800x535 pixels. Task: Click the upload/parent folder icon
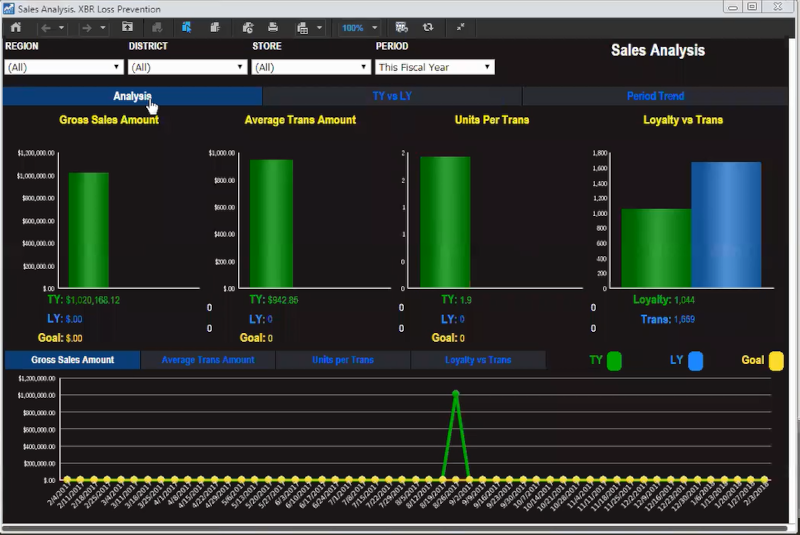pos(127,28)
